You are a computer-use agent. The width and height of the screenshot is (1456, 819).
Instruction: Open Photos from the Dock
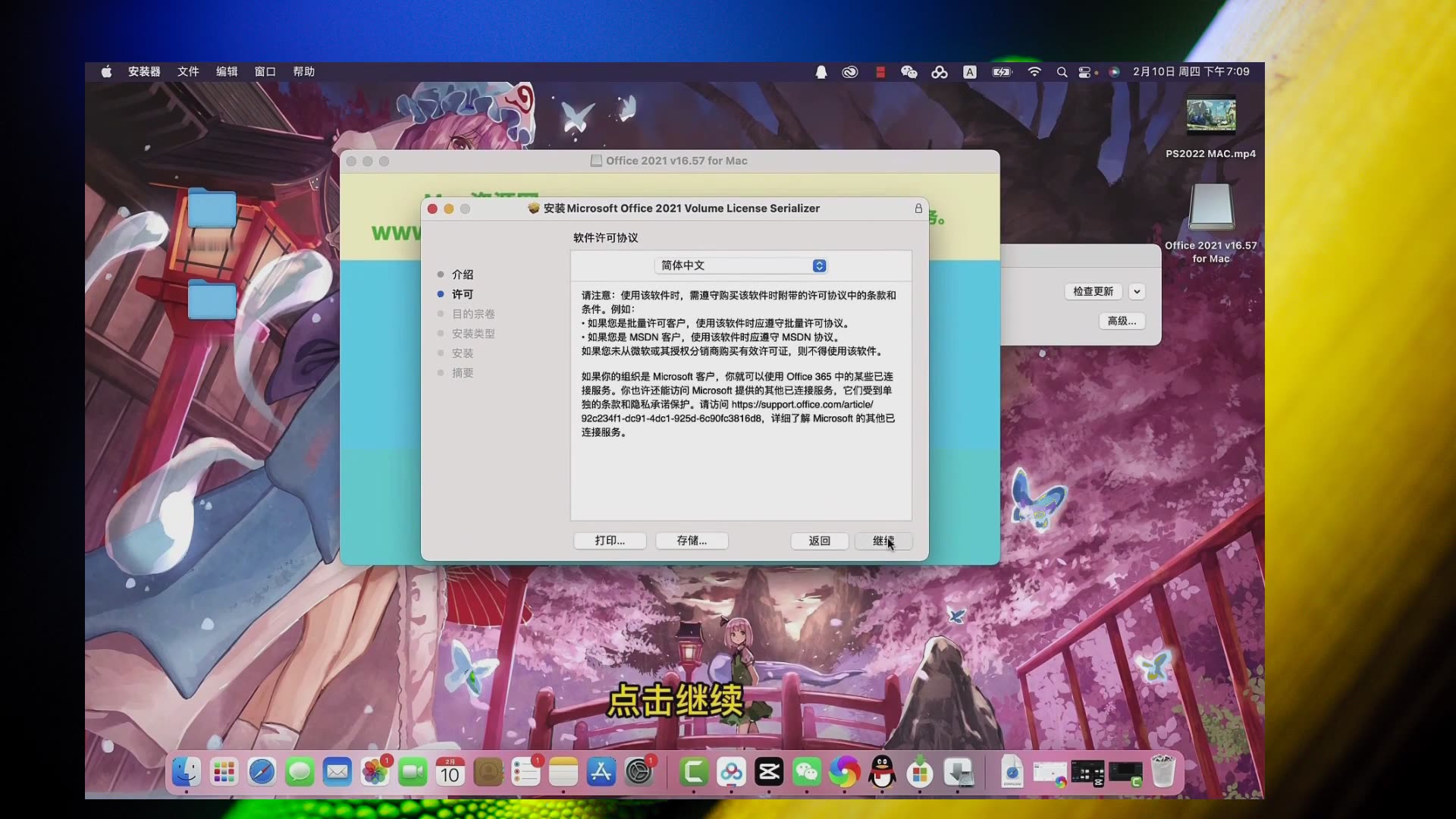[x=375, y=773]
